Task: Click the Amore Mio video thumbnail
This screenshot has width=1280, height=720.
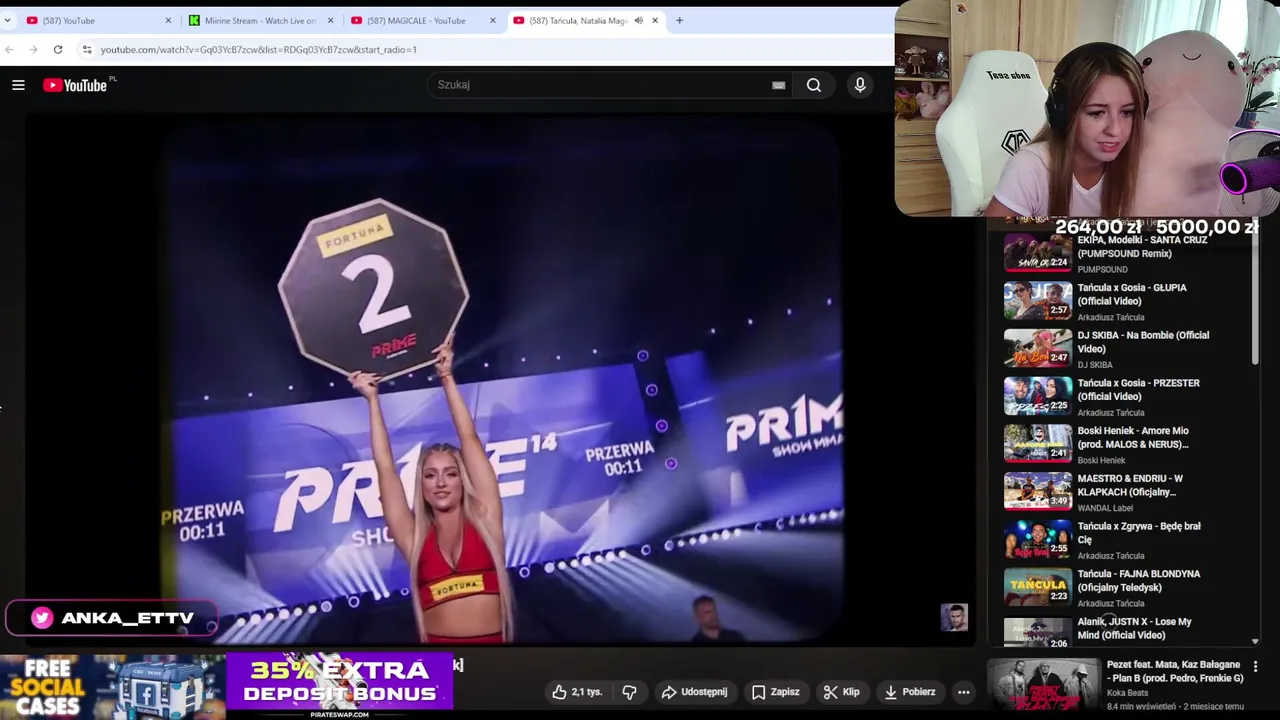Action: 1038,444
